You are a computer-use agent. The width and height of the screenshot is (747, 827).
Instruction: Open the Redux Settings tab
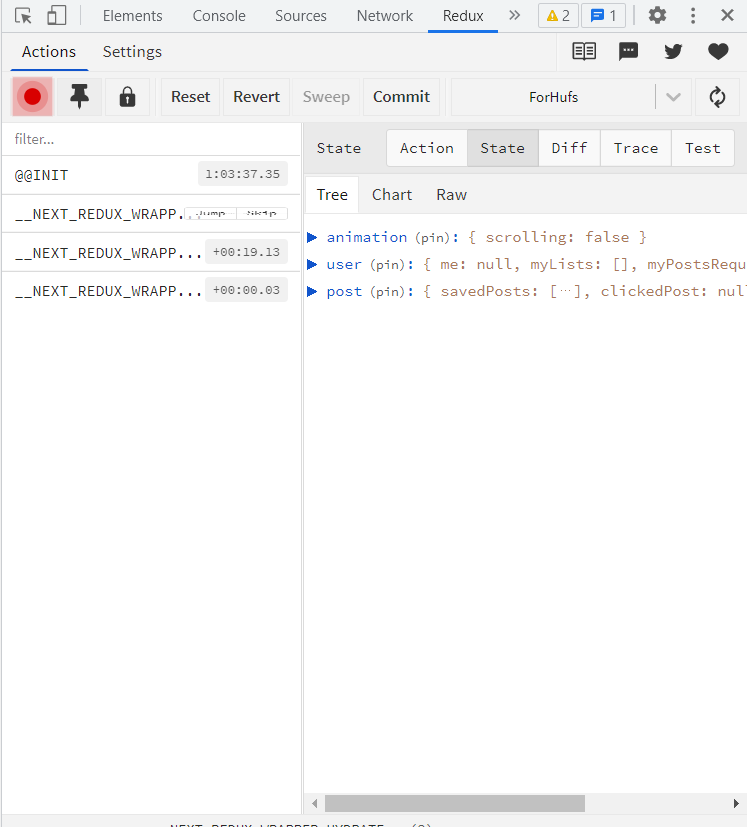132,52
